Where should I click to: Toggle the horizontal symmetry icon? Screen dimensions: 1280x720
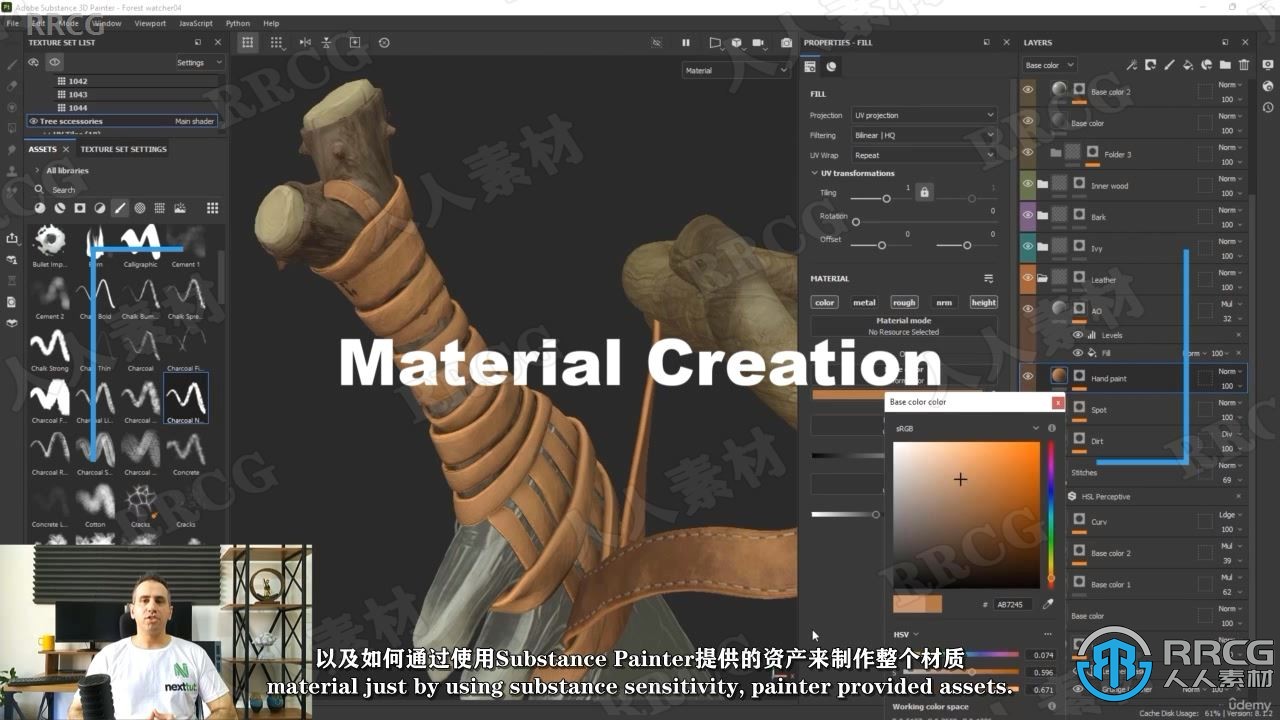[x=305, y=42]
